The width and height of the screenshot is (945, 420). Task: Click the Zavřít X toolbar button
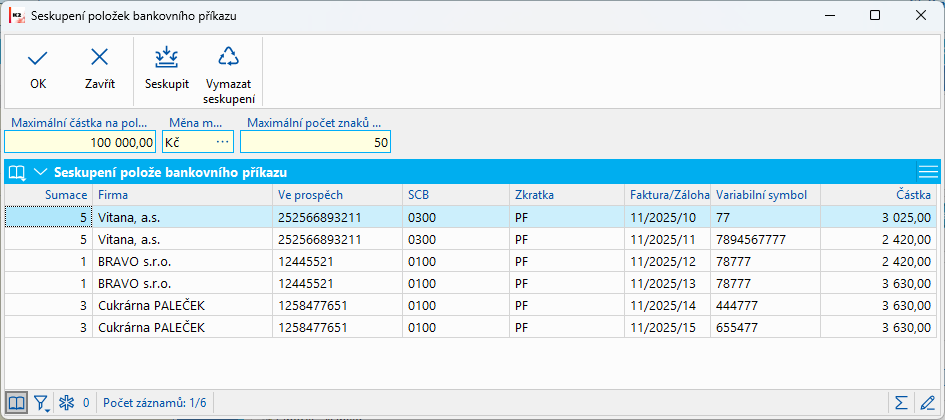tap(99, 69)
